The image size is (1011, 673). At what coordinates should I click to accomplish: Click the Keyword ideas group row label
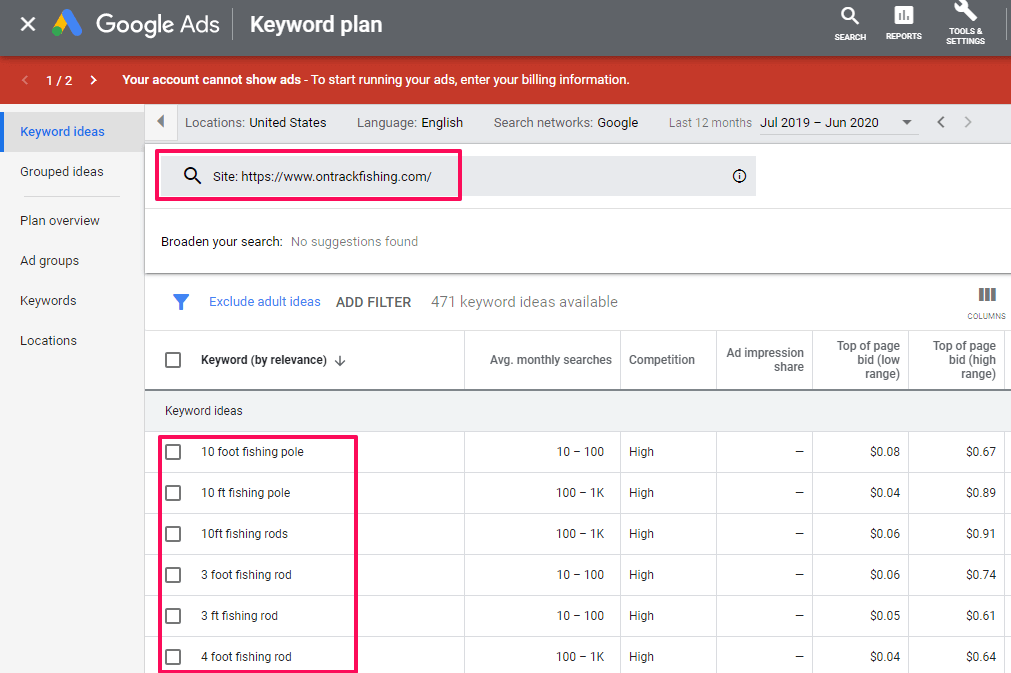pyautogui.click(x=204, y=411)
